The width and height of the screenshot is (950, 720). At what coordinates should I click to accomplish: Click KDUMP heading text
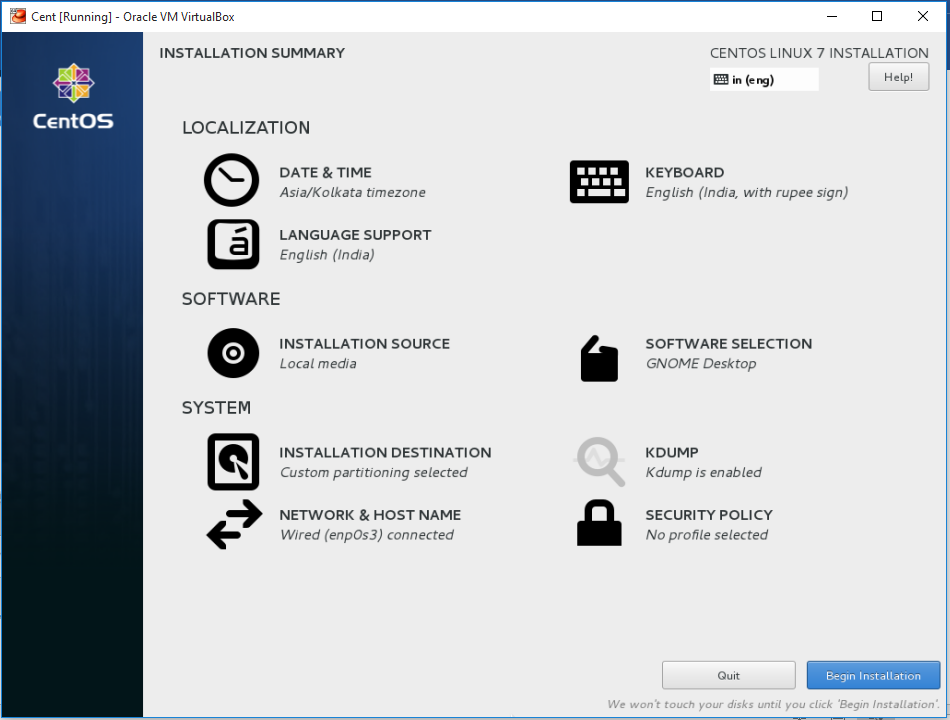672,453
